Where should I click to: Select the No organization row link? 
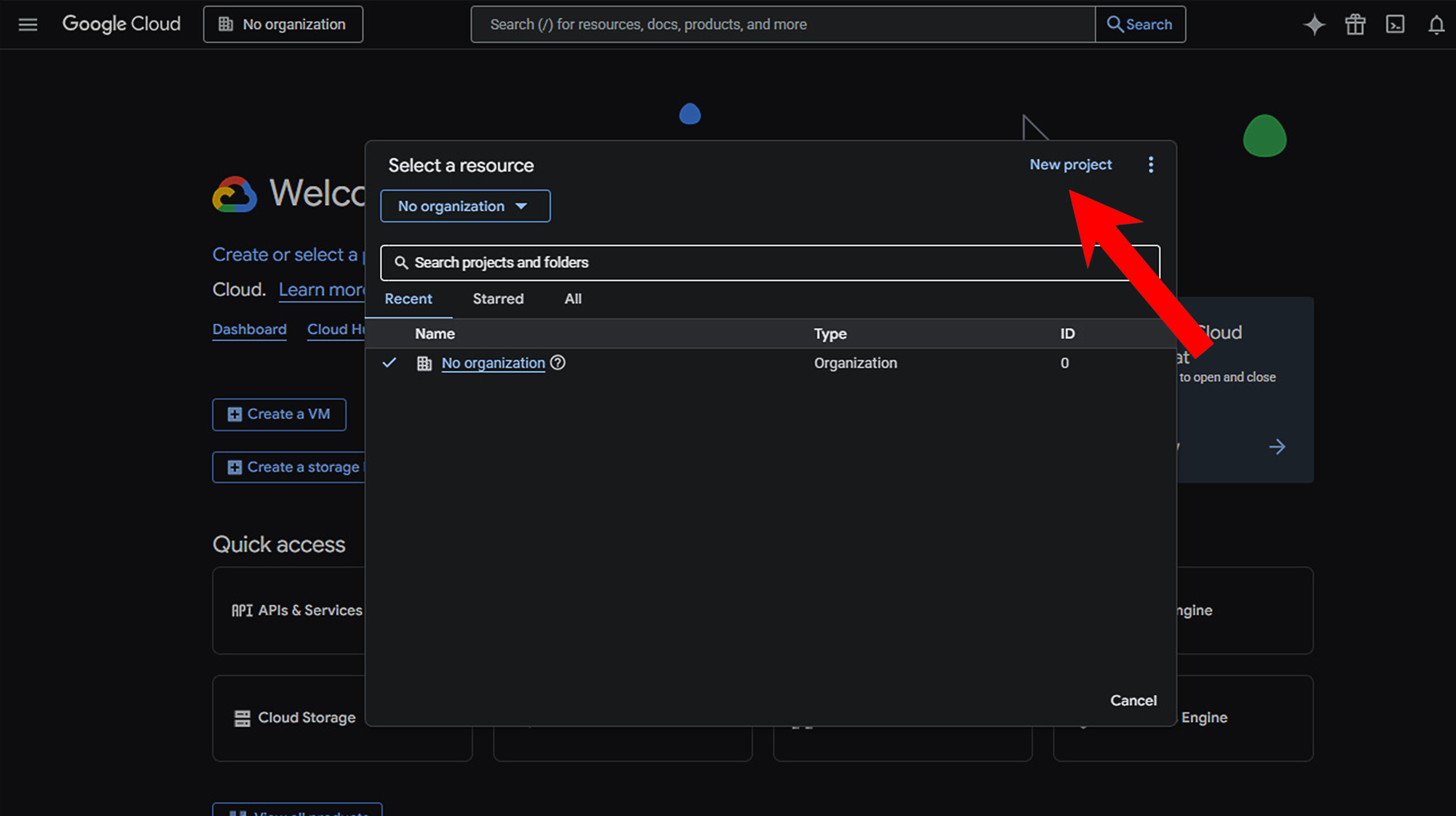click(x=493, y=363)
